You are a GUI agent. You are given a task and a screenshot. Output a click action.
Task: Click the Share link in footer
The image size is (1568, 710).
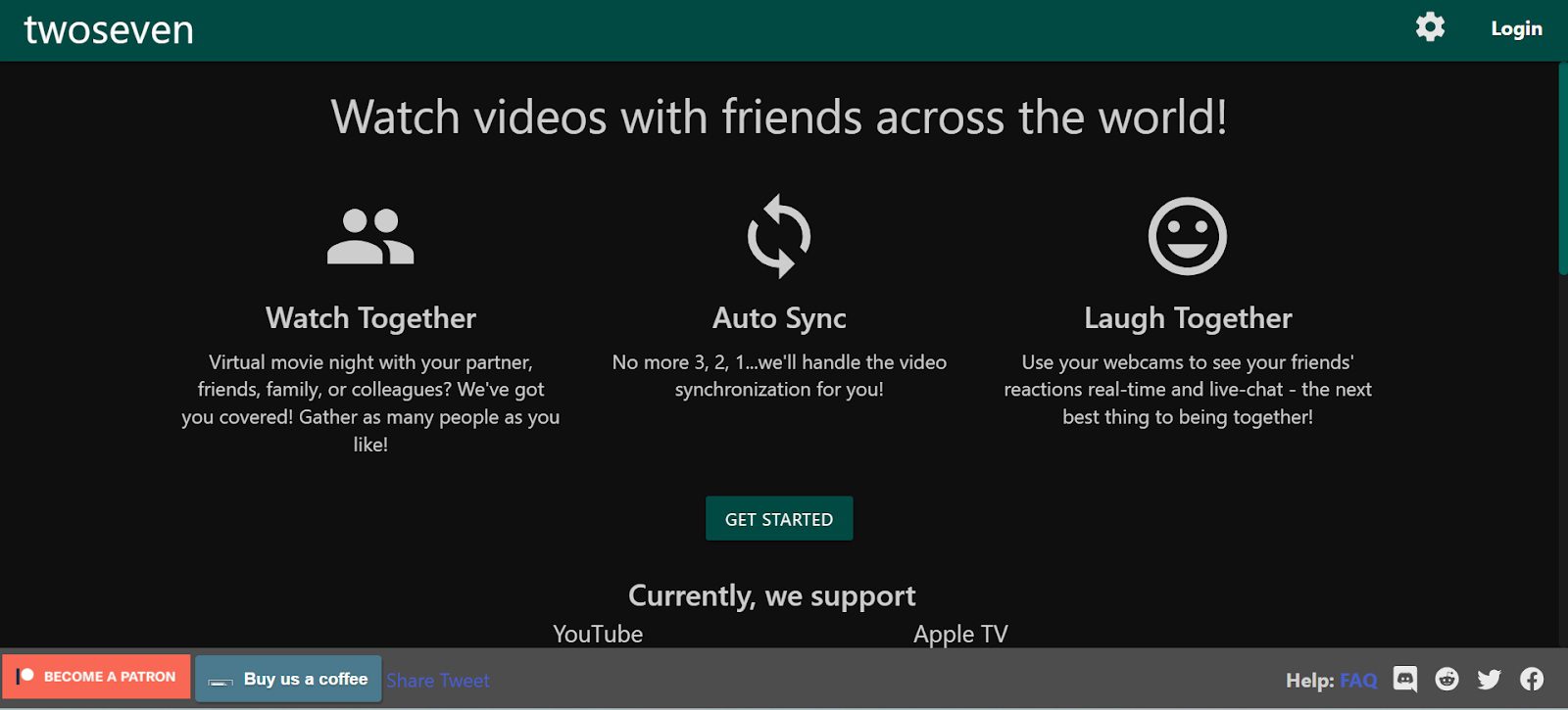click(410, 681)
